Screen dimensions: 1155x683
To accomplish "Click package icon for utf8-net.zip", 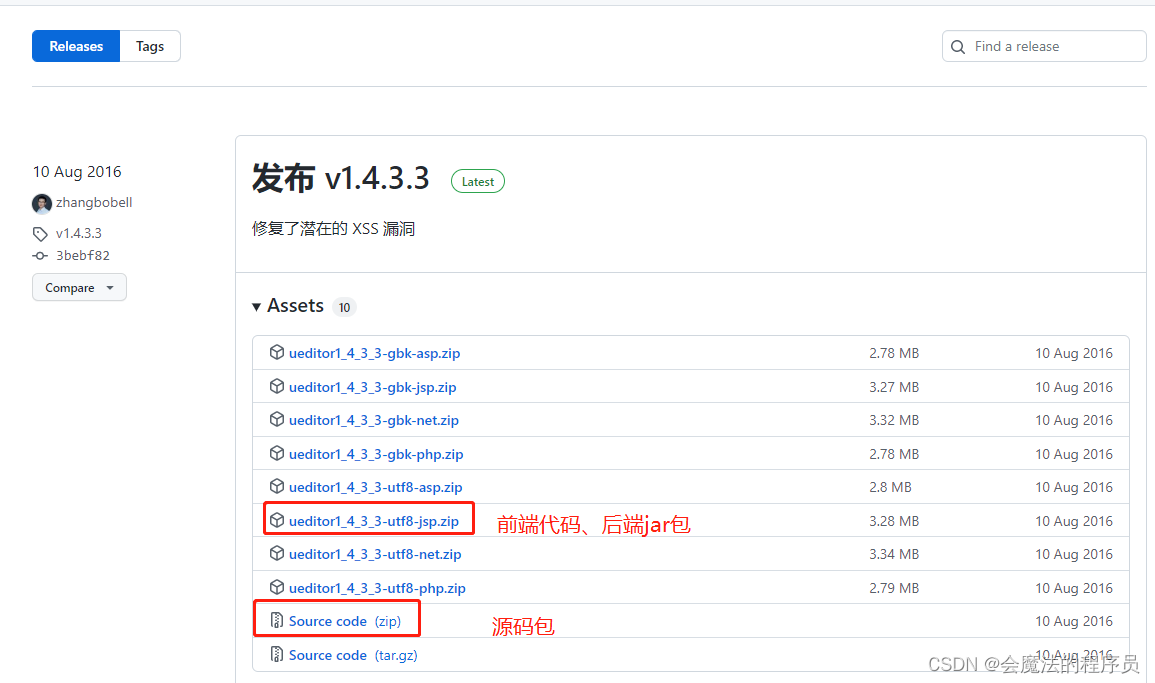I will [x=277, y=553].
